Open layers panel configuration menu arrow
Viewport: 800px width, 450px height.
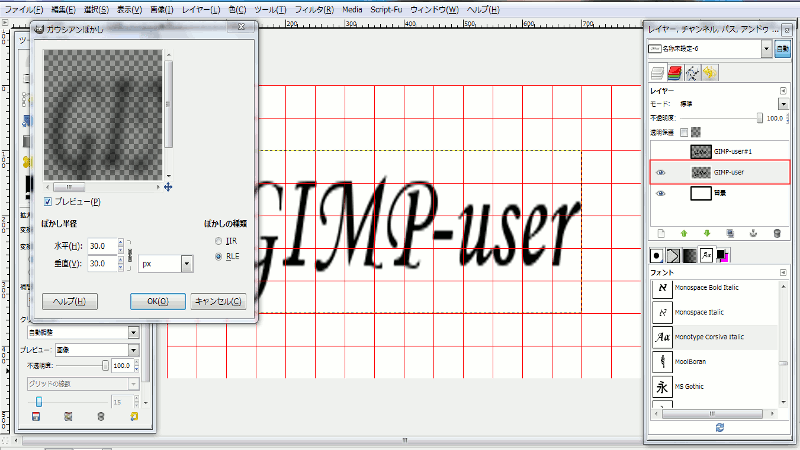coord(783,91)
